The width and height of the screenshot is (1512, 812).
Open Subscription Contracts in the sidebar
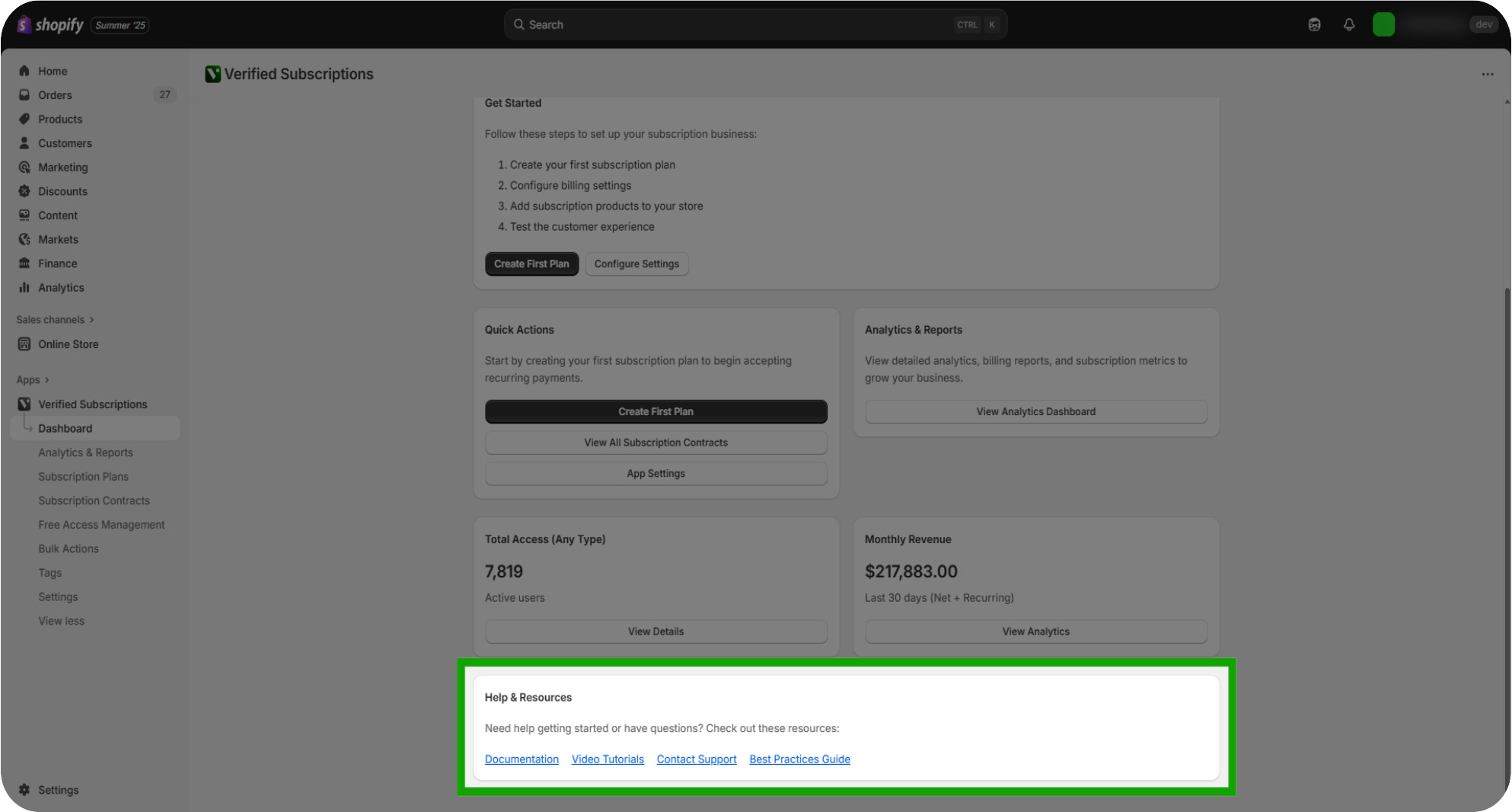[x=96, y=500]
